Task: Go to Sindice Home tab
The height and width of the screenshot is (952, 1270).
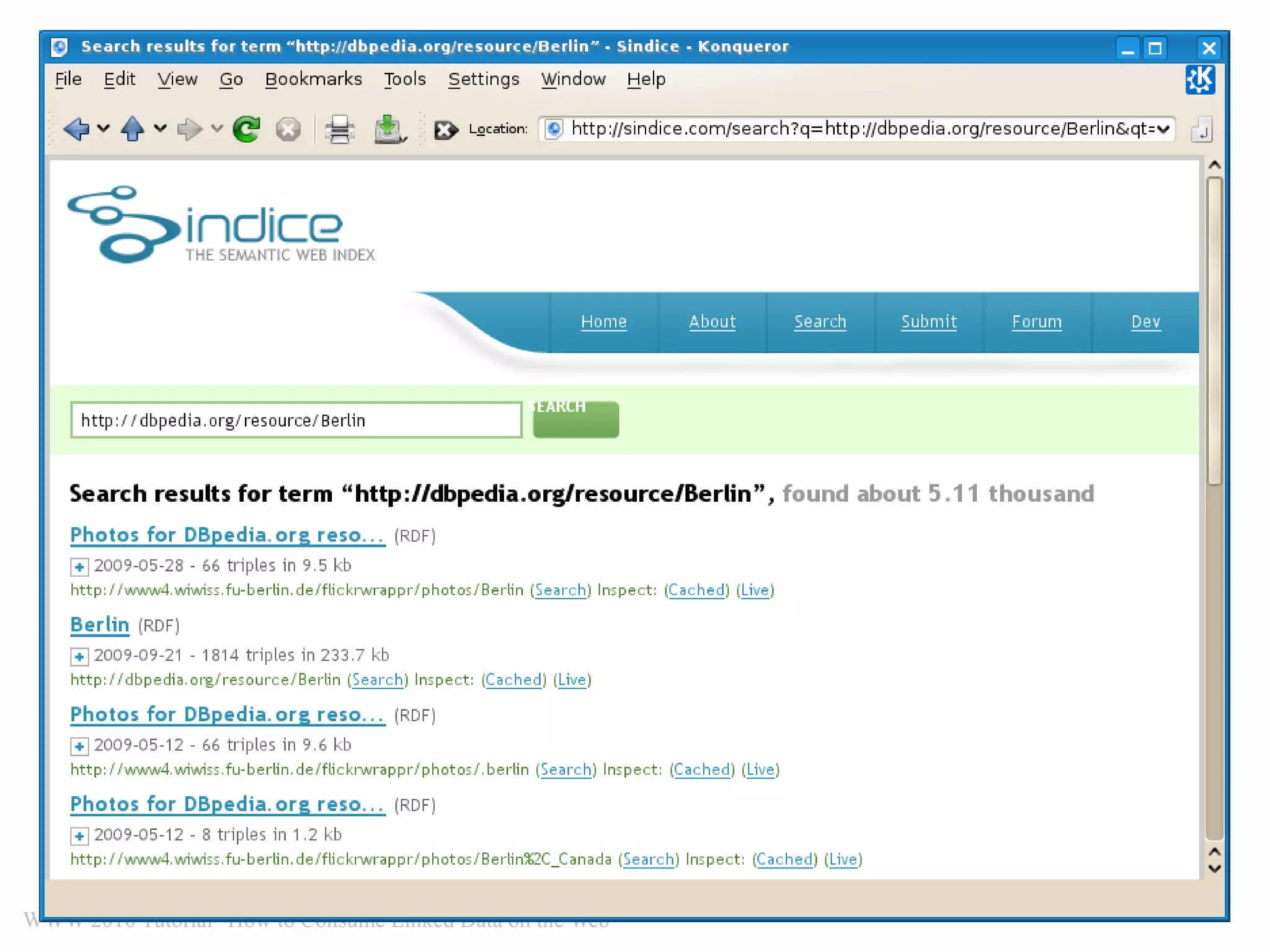Action: pyautogui.click(x=603, y=321)
